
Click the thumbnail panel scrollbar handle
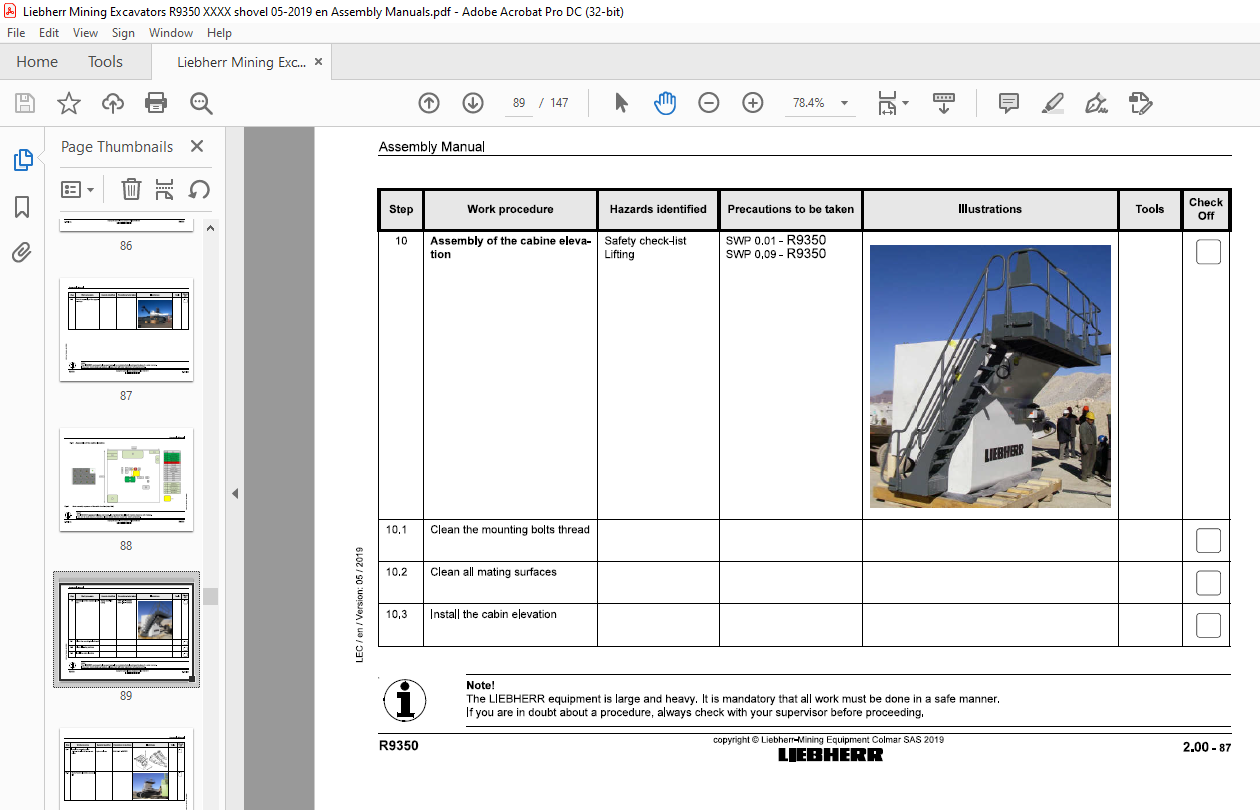pos(211,596)
